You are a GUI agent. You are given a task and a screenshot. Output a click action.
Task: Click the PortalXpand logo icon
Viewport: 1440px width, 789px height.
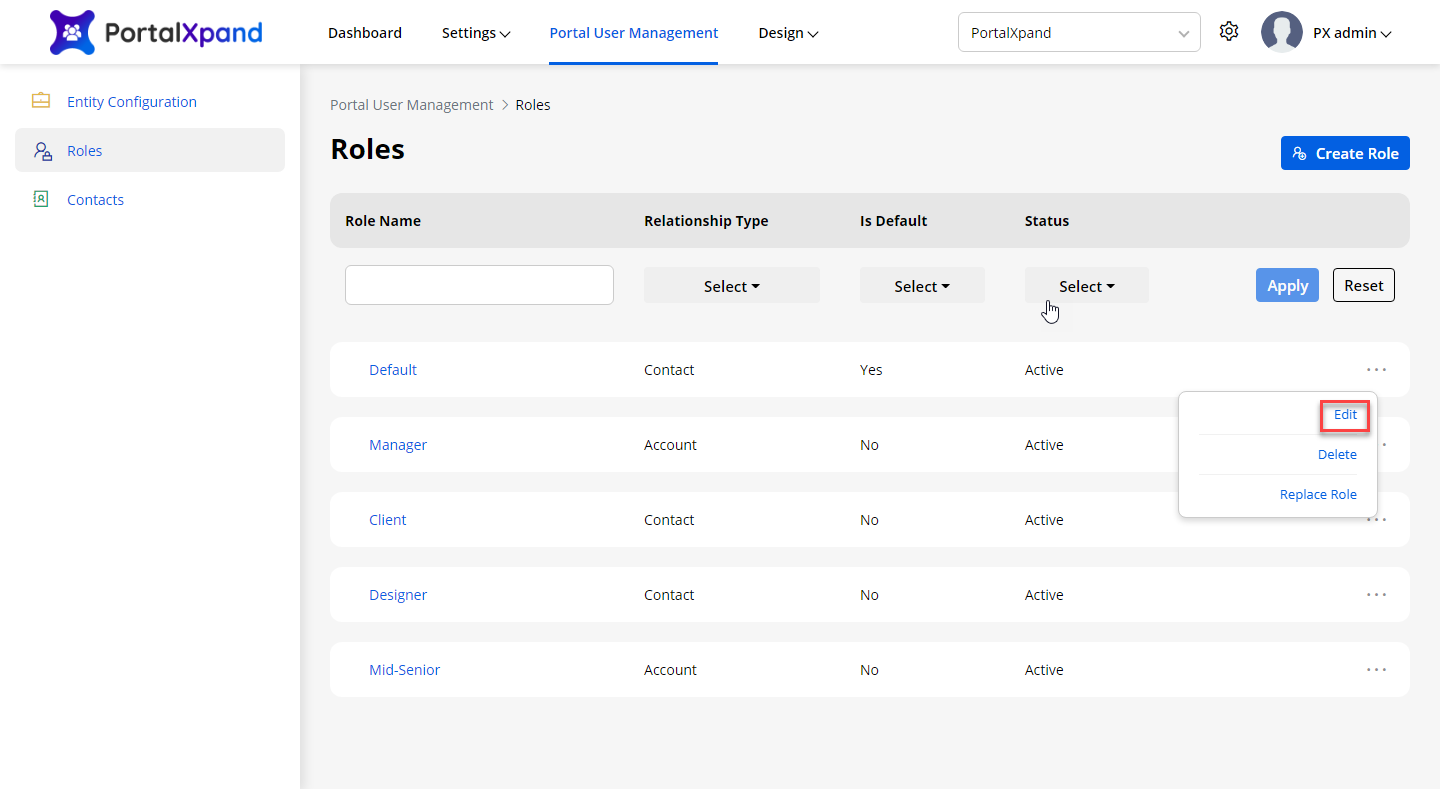pos(72,33)
